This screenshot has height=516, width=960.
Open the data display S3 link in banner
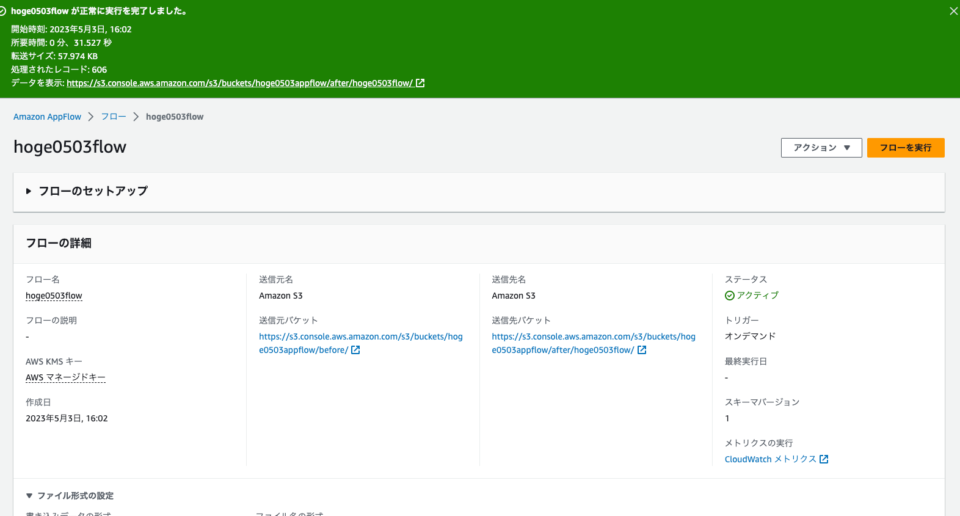point(239,83)
